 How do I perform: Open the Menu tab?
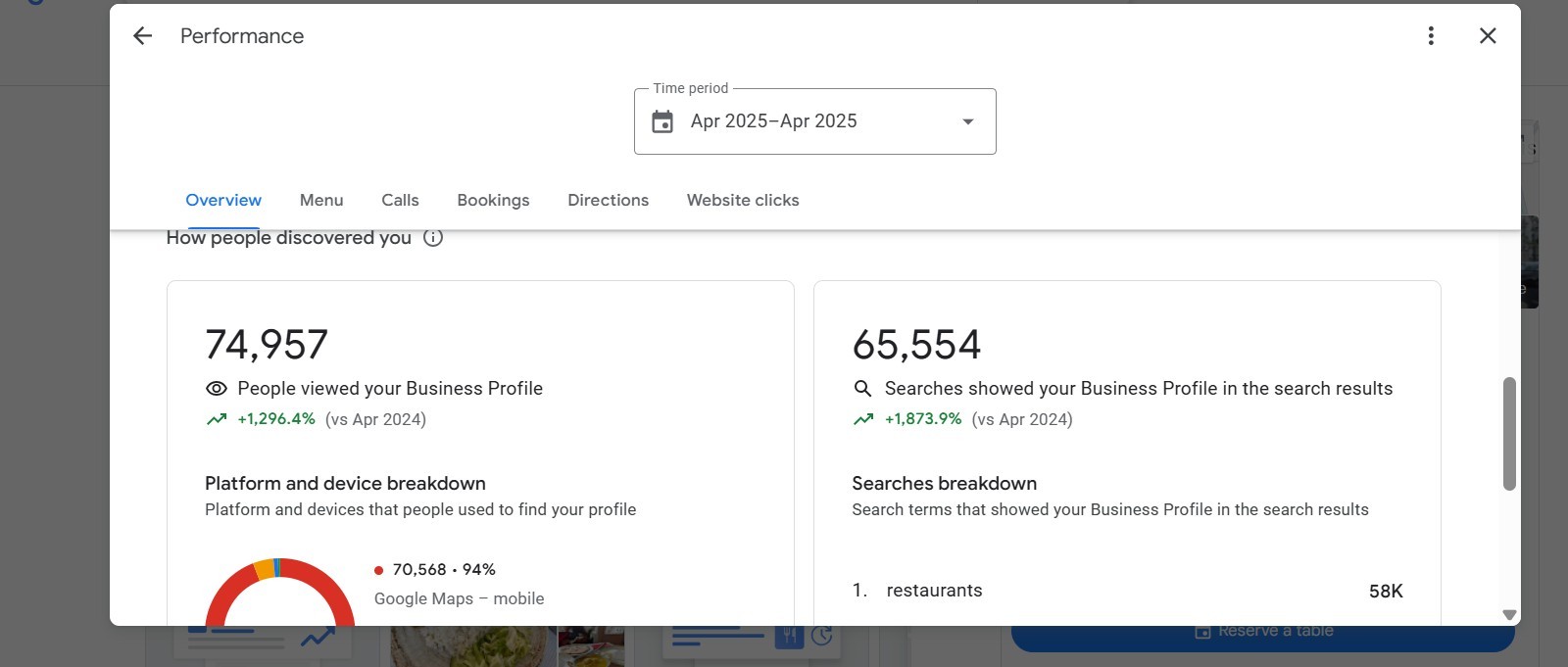point(321,200)
